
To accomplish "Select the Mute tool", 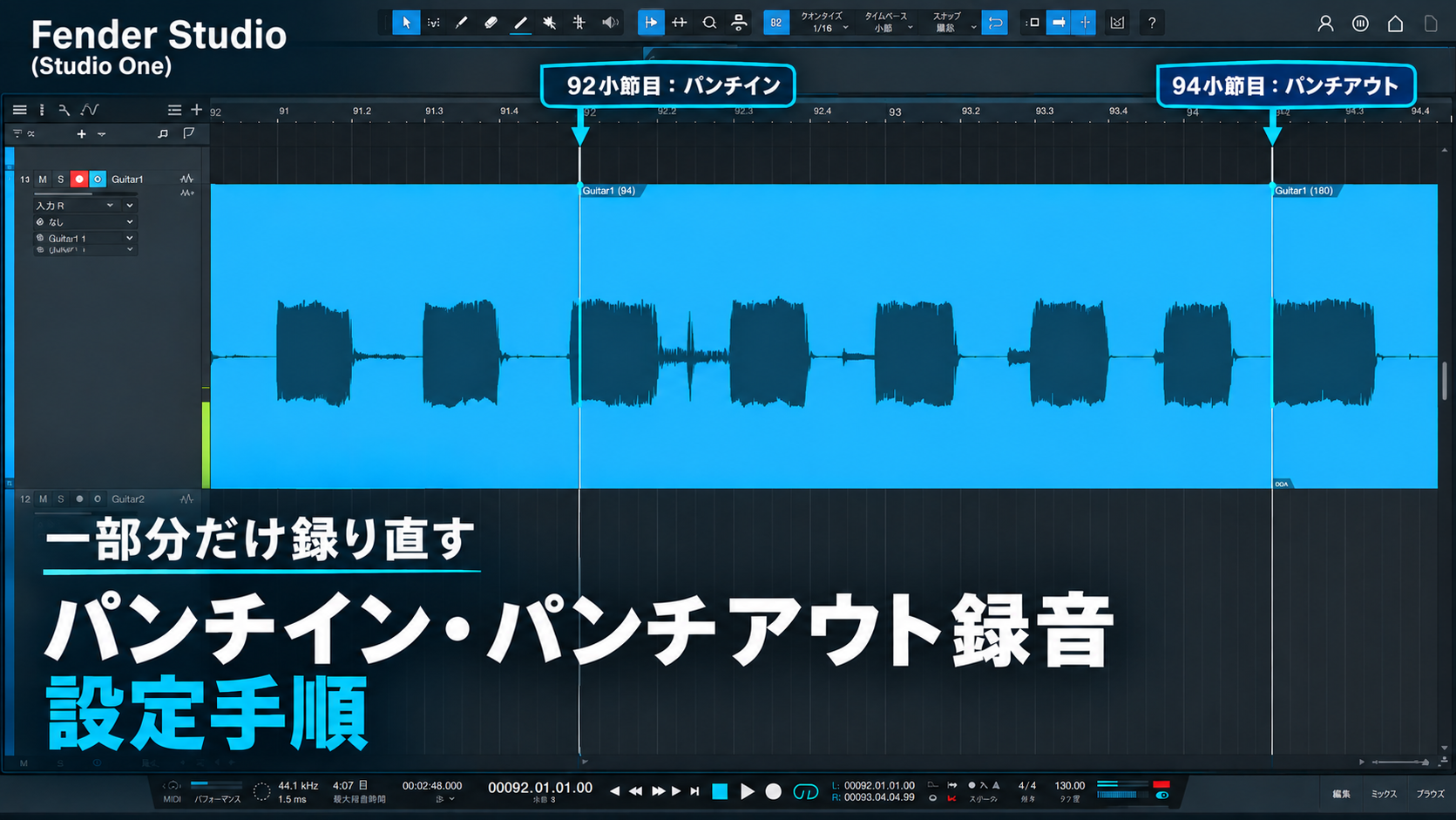I will coord(550,23).
